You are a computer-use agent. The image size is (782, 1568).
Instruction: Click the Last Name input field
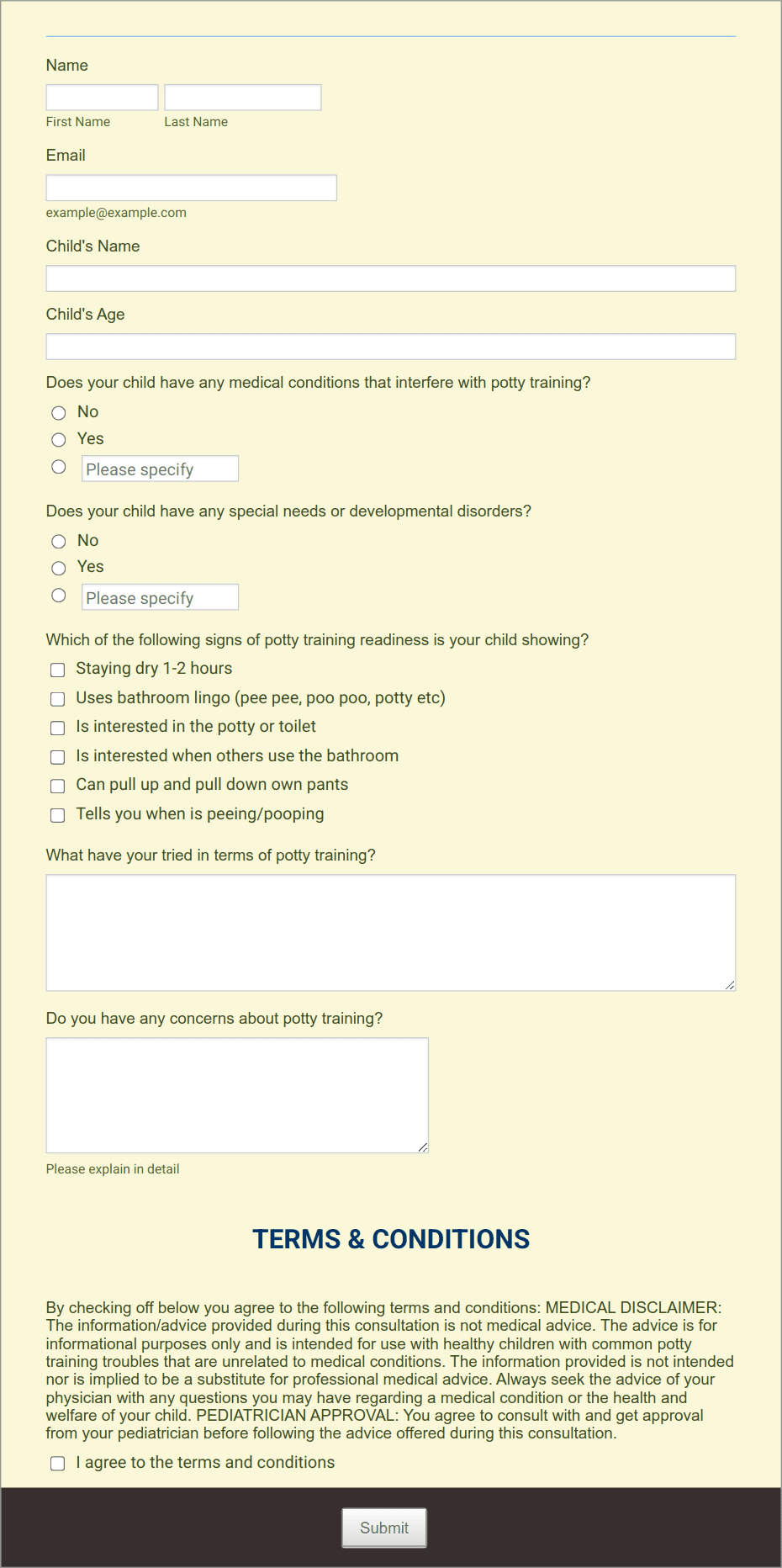click(242, 98)
